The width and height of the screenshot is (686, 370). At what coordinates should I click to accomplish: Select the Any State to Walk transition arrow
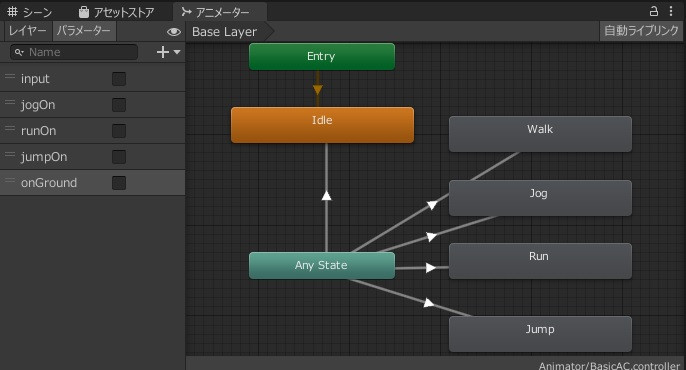[x=432, y=204]
